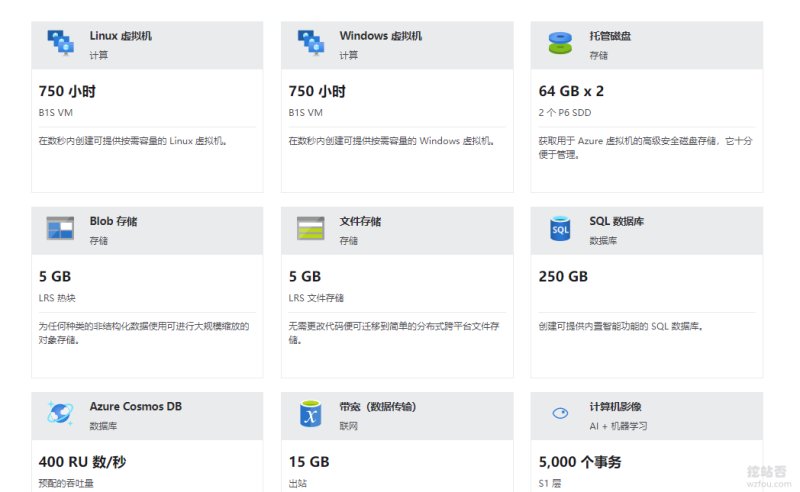The image size is (800, 492).
Task: Click the 预配的吞吐量 label
Action: pos(66,483)
